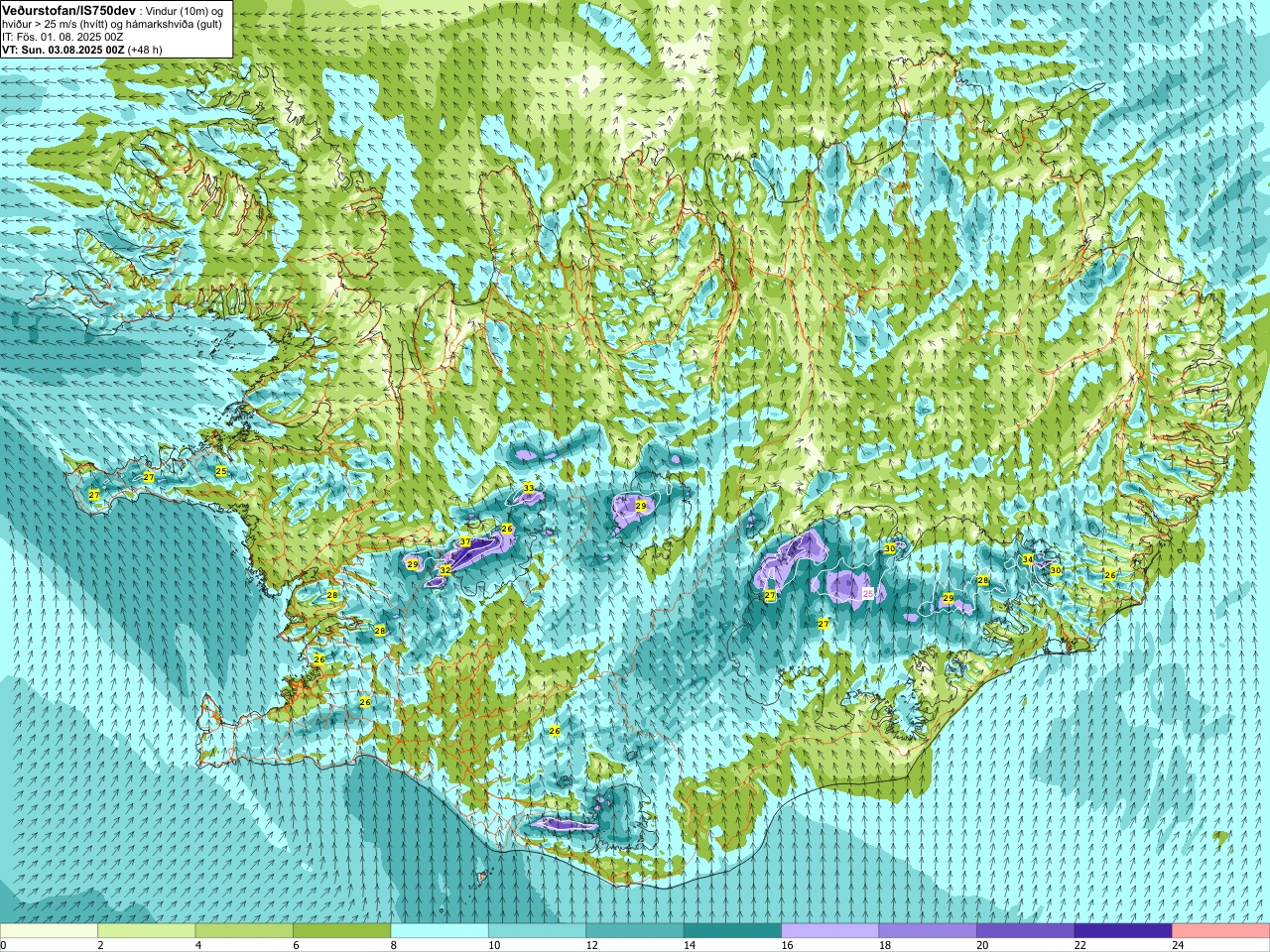Click the 0–2 m/s pale yellow legend swatch

[49, 931]
